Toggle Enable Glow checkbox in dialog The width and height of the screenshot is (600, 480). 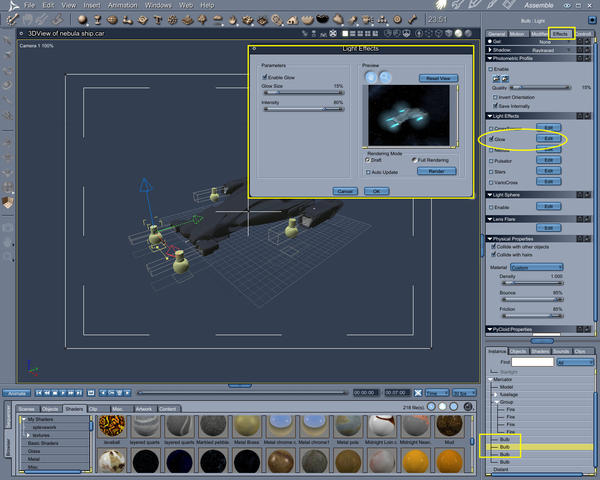[x=264, y=77]
